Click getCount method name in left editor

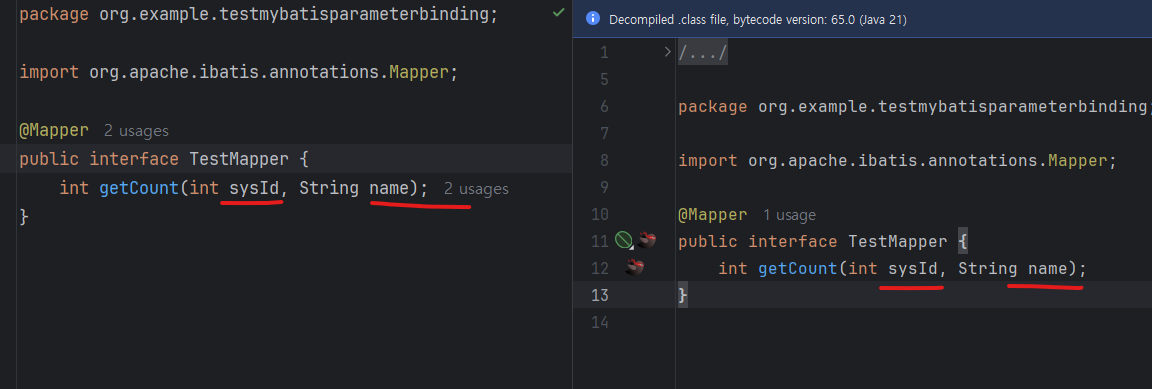139,188
